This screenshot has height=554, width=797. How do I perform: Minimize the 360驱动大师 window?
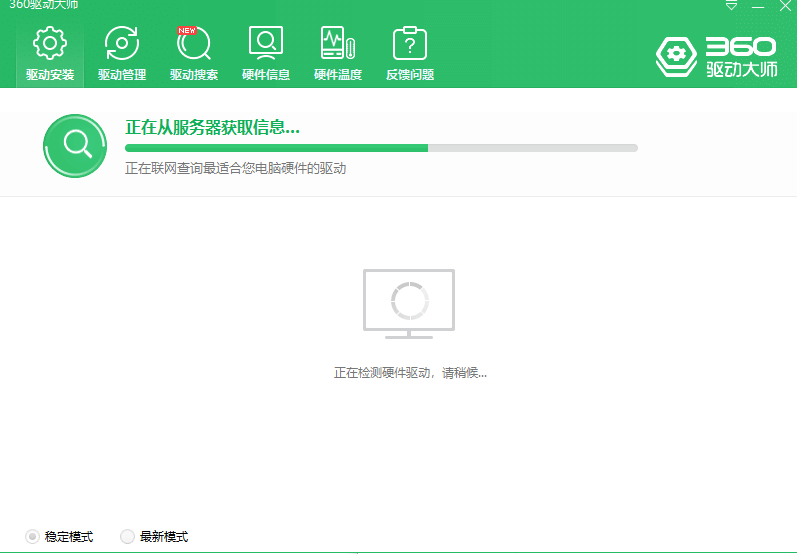pyautogui.click(x=758, y=6)
